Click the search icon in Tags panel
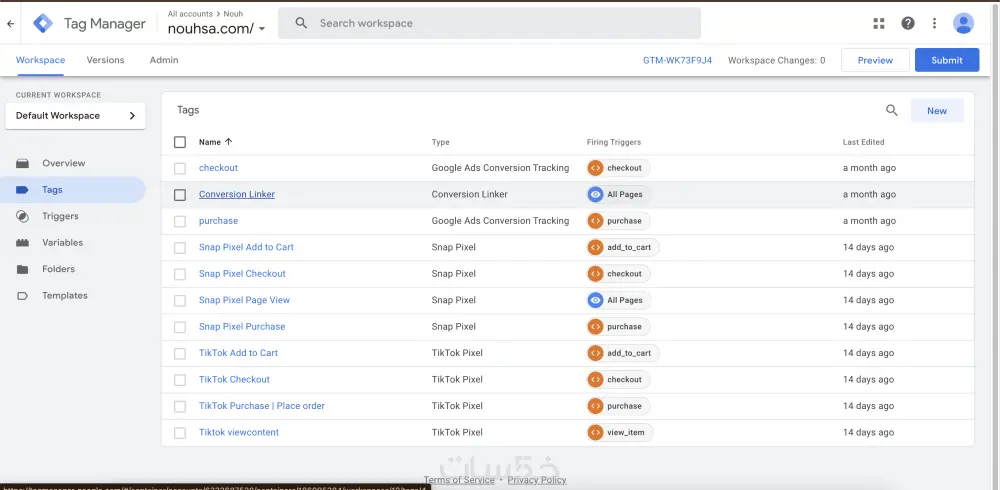This screenshot has height=490, width=1000. (x=892, y=111)
